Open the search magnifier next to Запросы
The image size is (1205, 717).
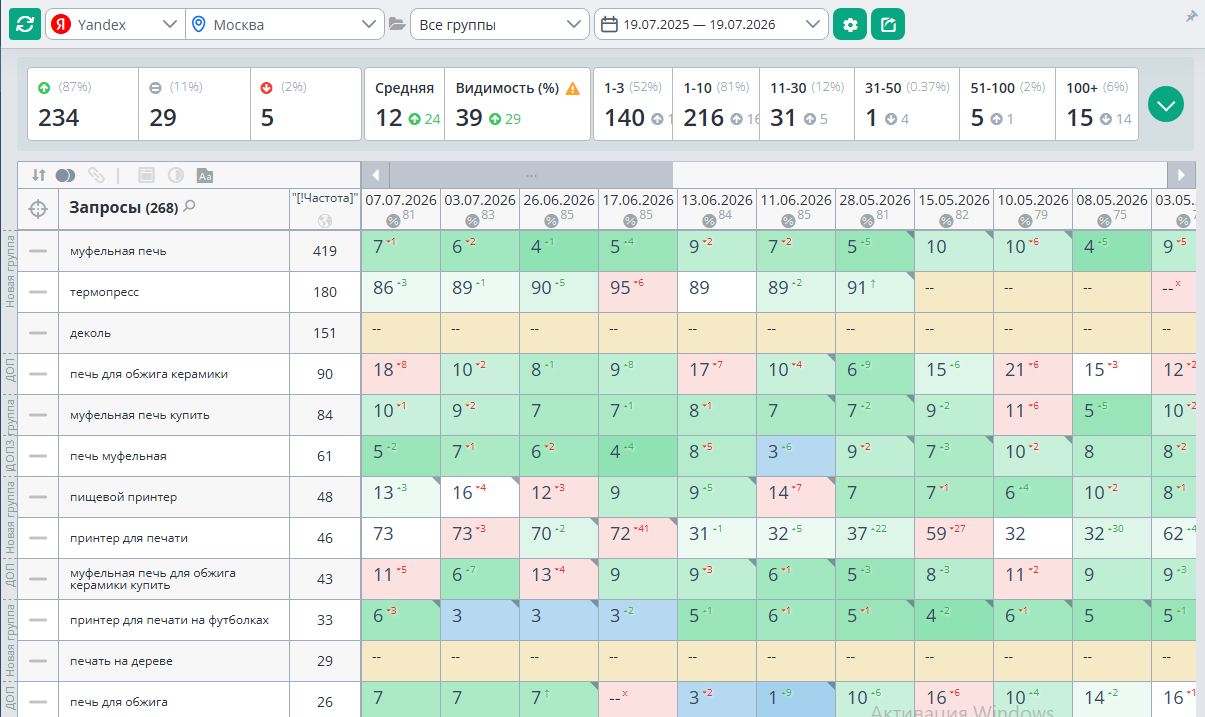click(189, 207)
